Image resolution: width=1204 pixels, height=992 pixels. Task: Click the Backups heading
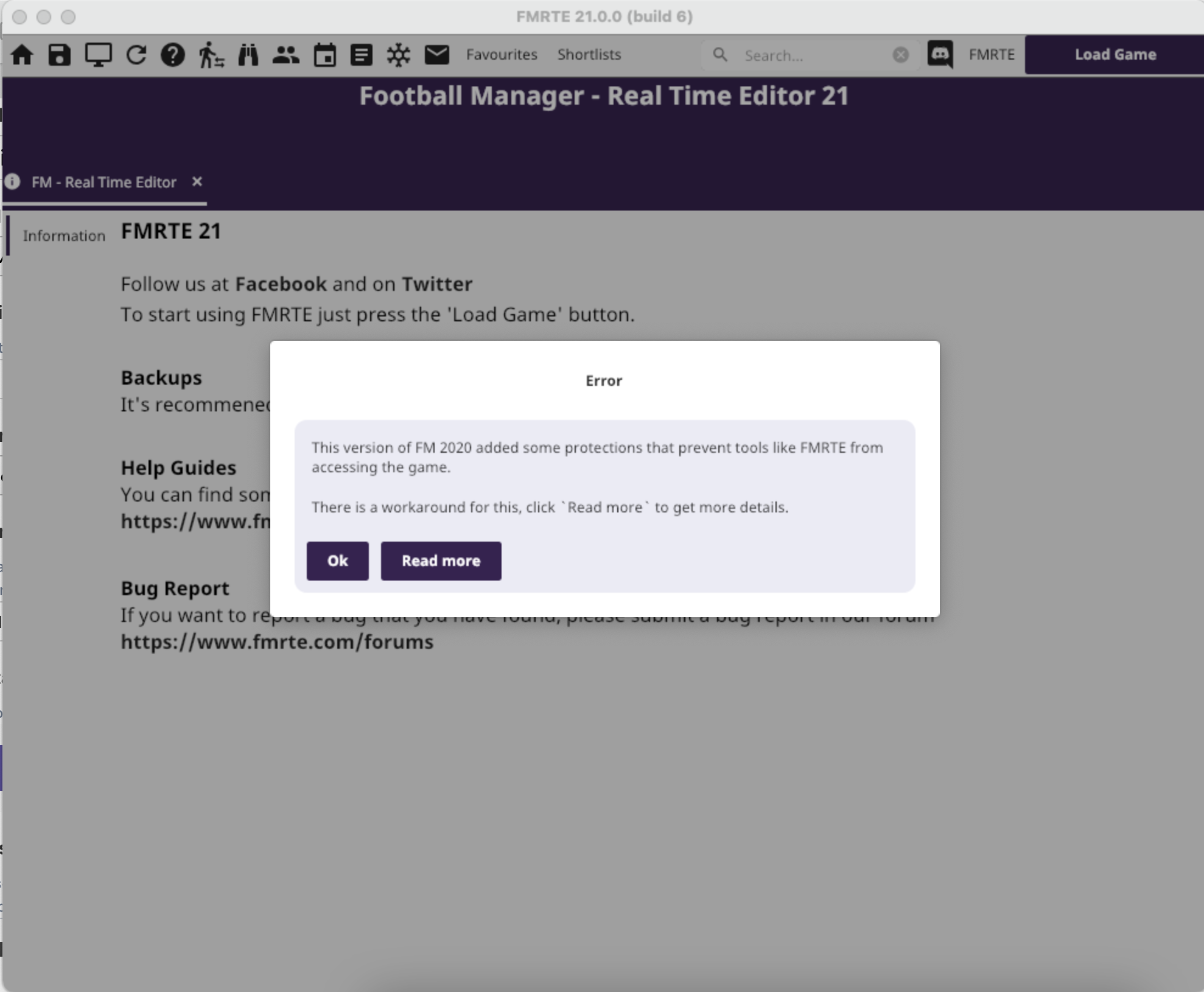(x=161, y=378)
